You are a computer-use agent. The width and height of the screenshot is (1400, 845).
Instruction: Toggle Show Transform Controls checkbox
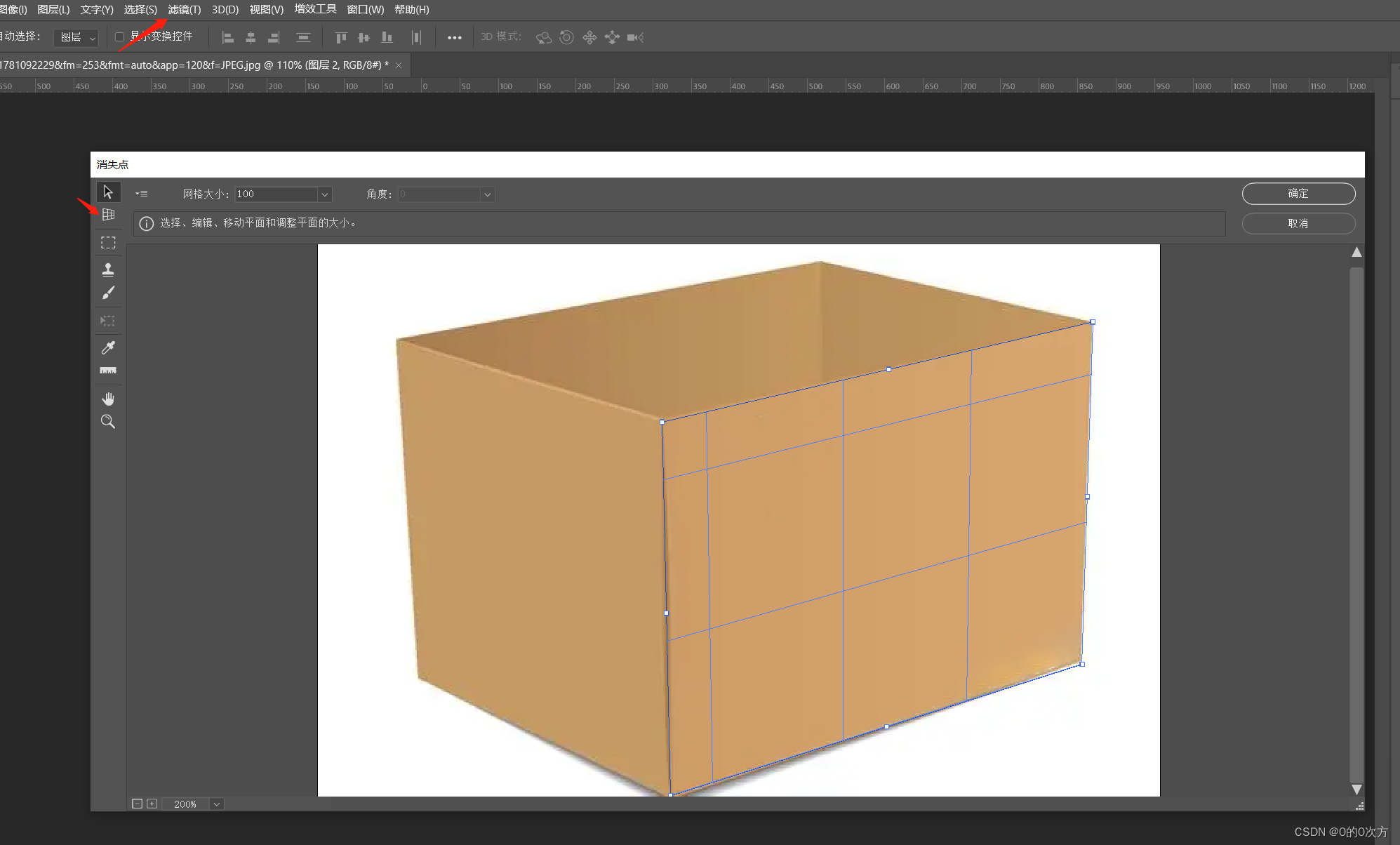(119, 36)
